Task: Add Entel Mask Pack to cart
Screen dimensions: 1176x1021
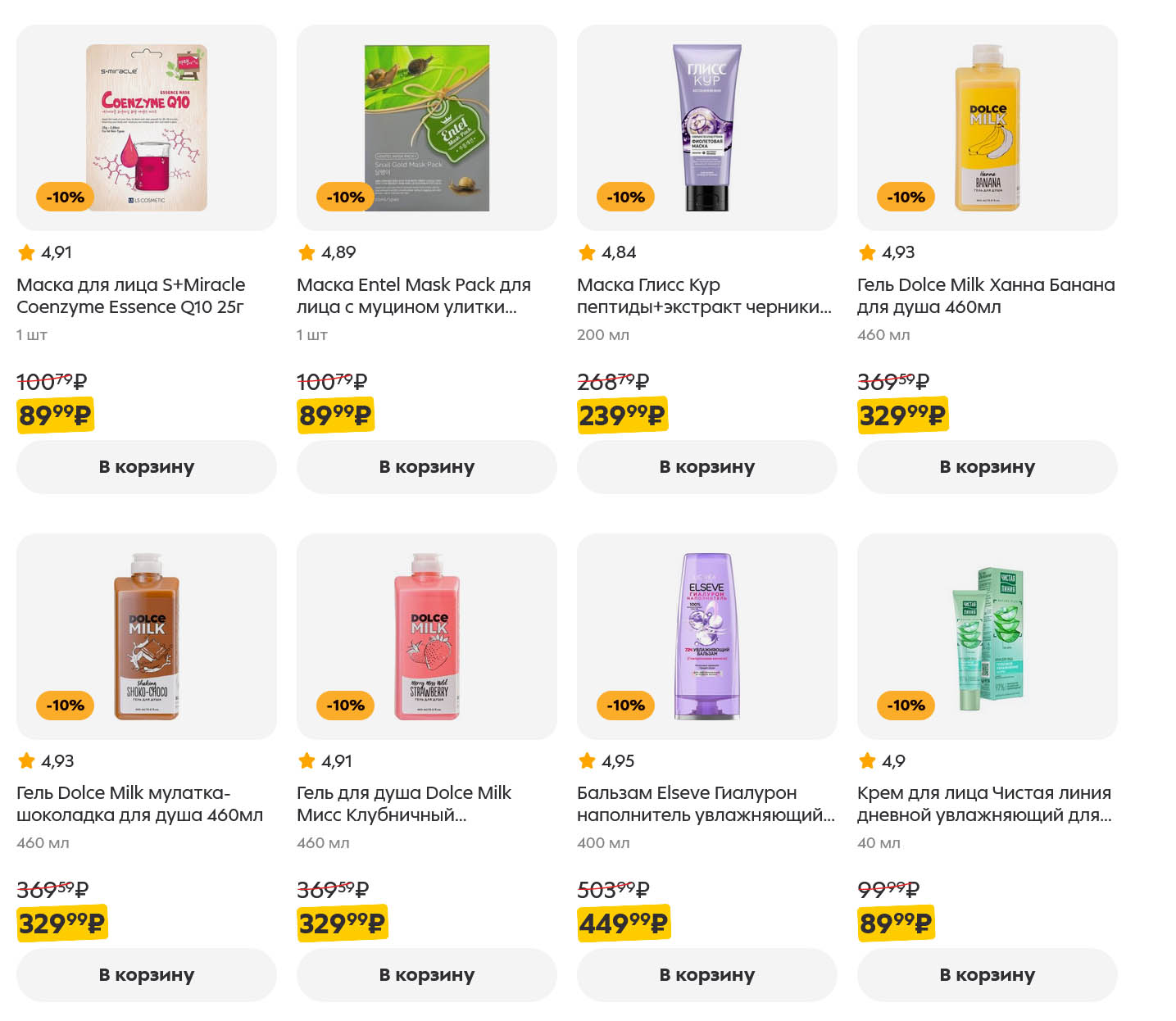Action: tap(426, 467)
